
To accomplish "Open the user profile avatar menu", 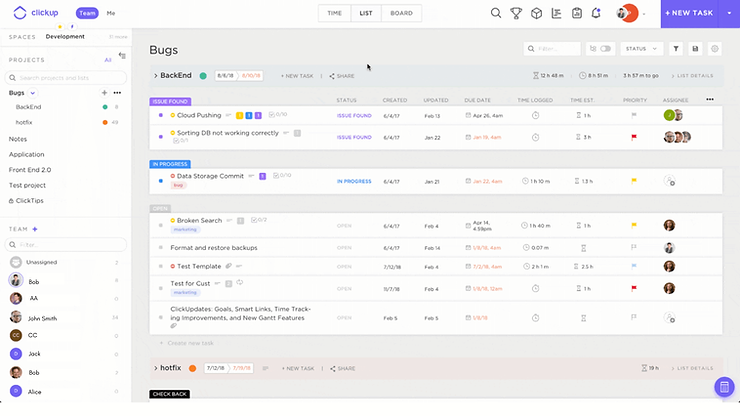I will click(x=627, y=13).
